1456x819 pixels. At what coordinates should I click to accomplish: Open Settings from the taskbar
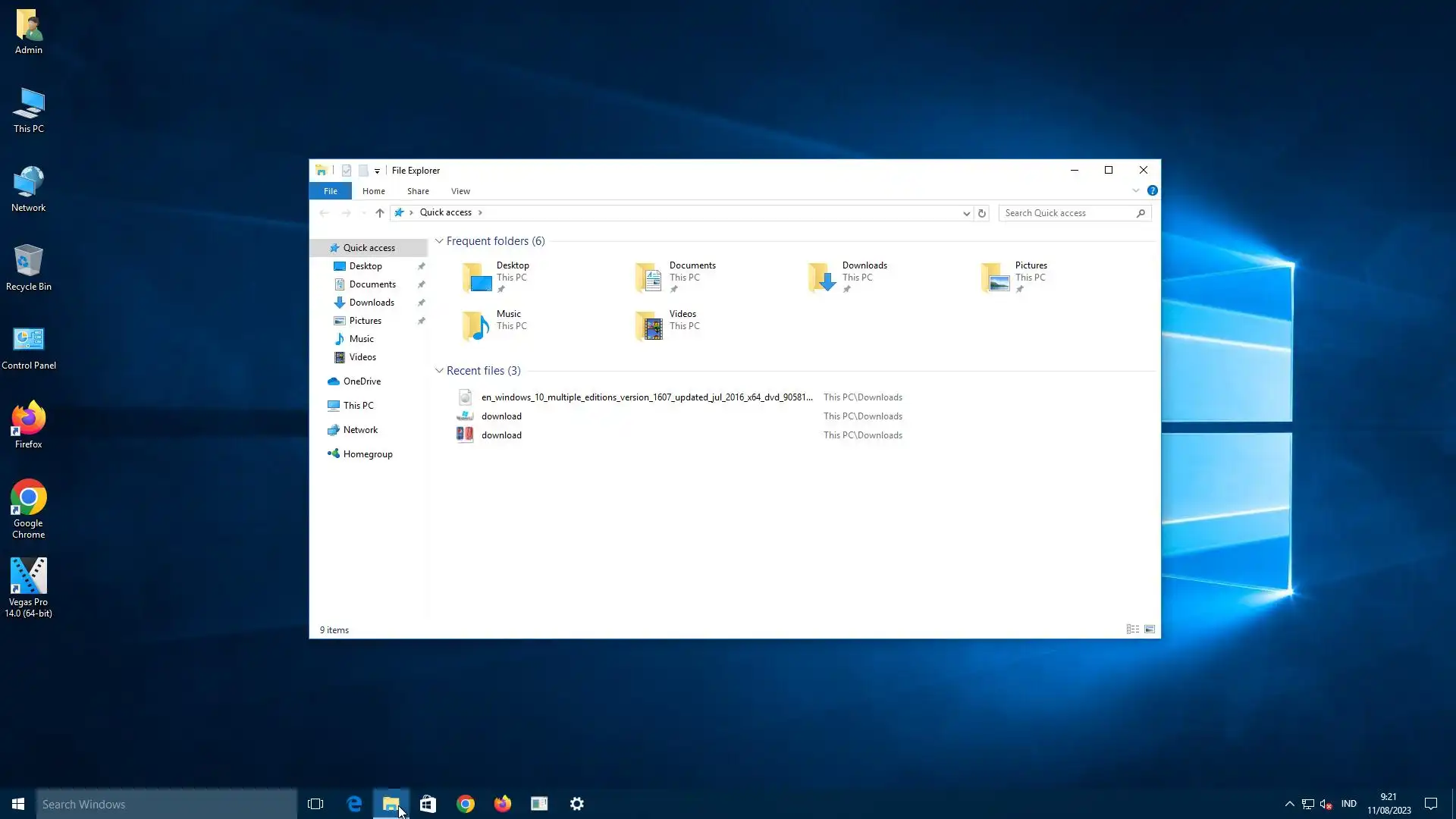tap(577, 804)
